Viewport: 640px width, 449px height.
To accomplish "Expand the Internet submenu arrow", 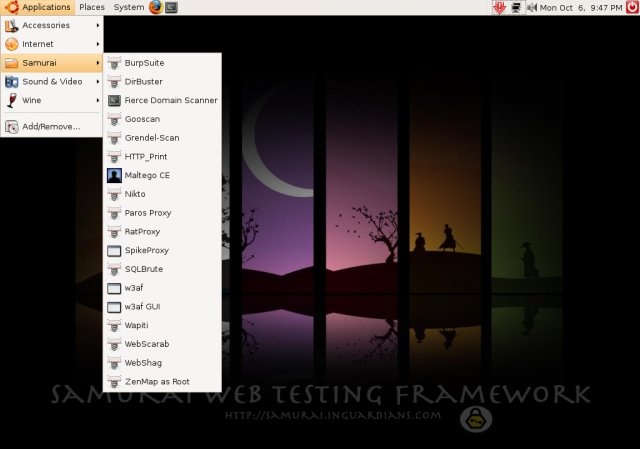I will 98,44.
